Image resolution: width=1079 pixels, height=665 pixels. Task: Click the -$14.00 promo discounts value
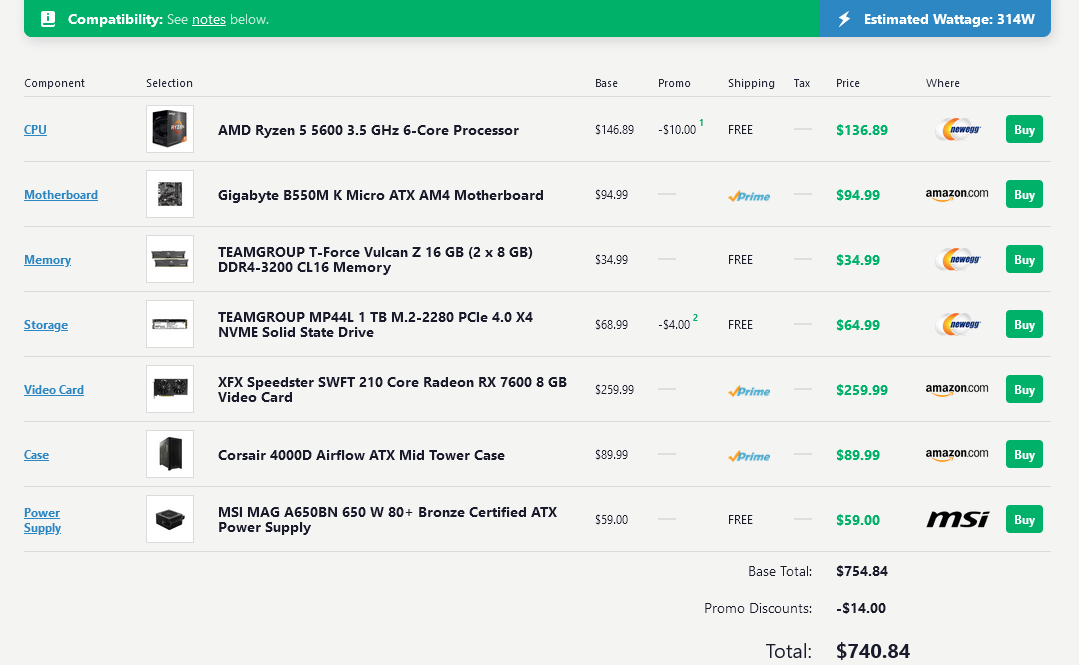[861, 609]
